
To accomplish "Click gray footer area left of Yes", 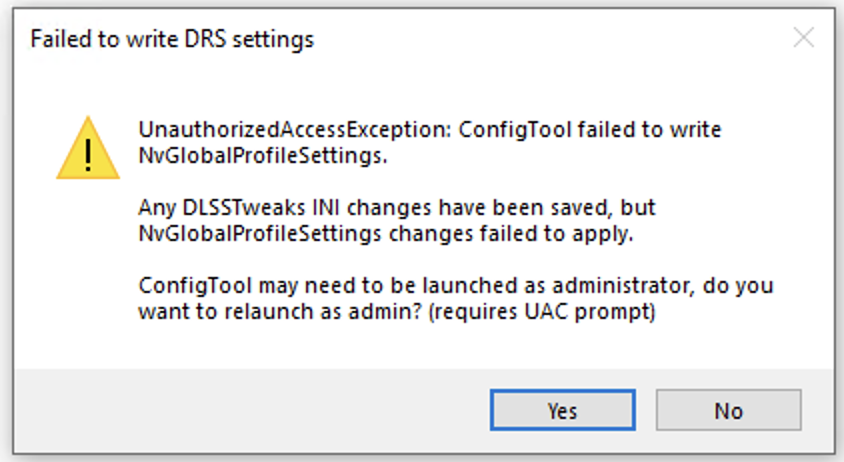I will [x=248, y=410].
